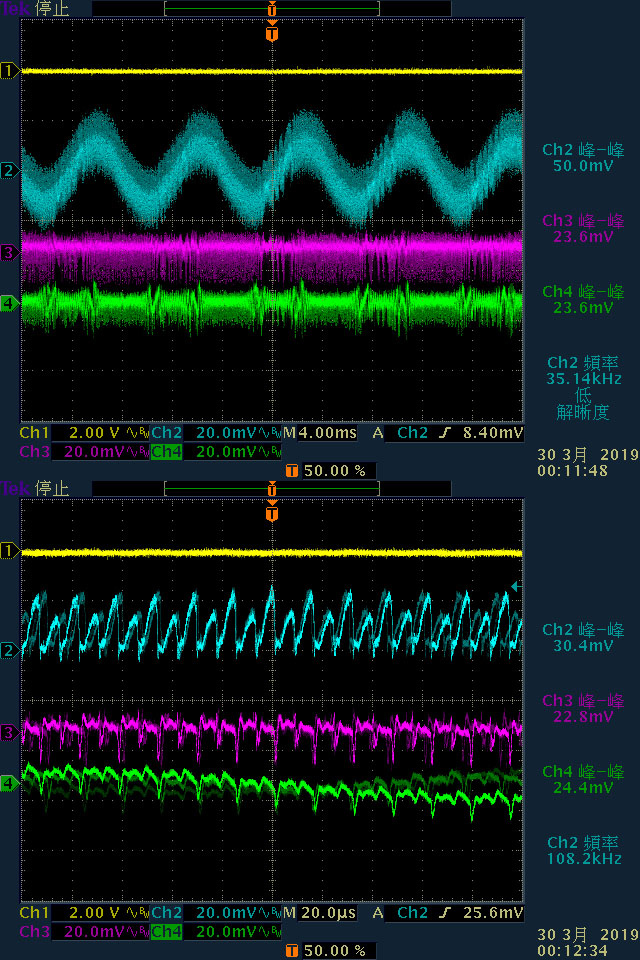Click the trigger source A Ch2 label before 25.6mV
Image resolution: width=640 pixels, height=960 pixels.
401,913
